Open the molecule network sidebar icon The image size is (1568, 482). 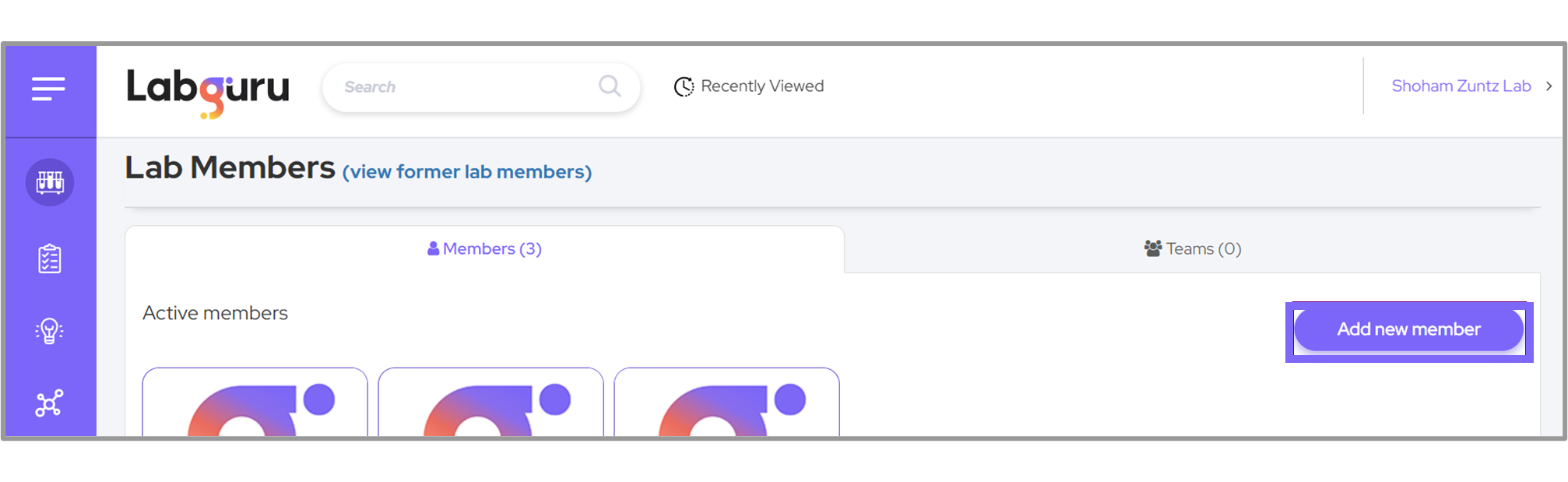[50, 403]
